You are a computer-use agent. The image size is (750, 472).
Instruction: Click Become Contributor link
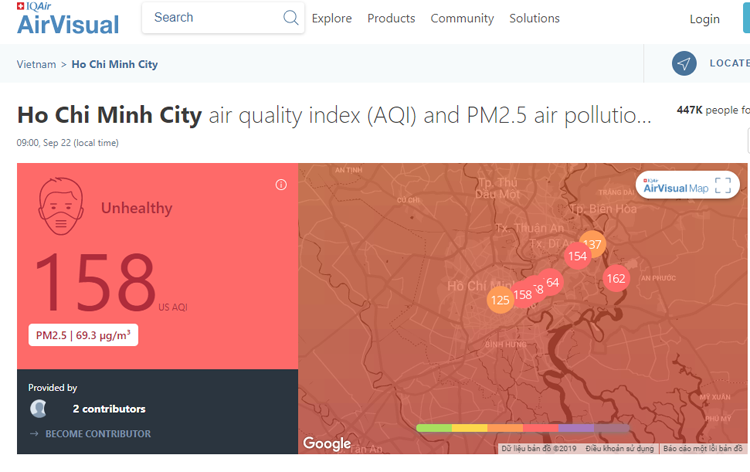pos(96,434)
